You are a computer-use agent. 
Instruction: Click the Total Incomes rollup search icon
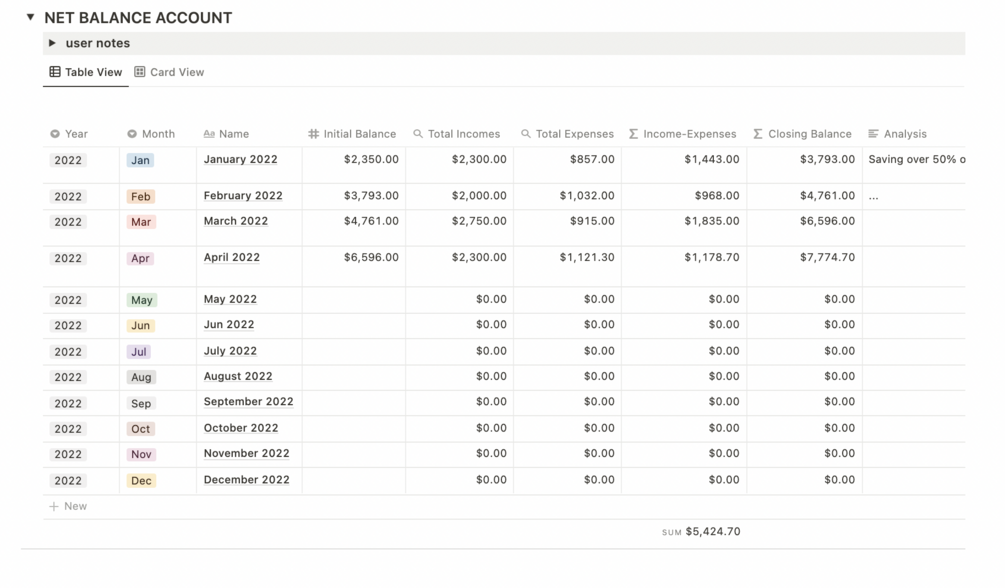click(418, 134)
